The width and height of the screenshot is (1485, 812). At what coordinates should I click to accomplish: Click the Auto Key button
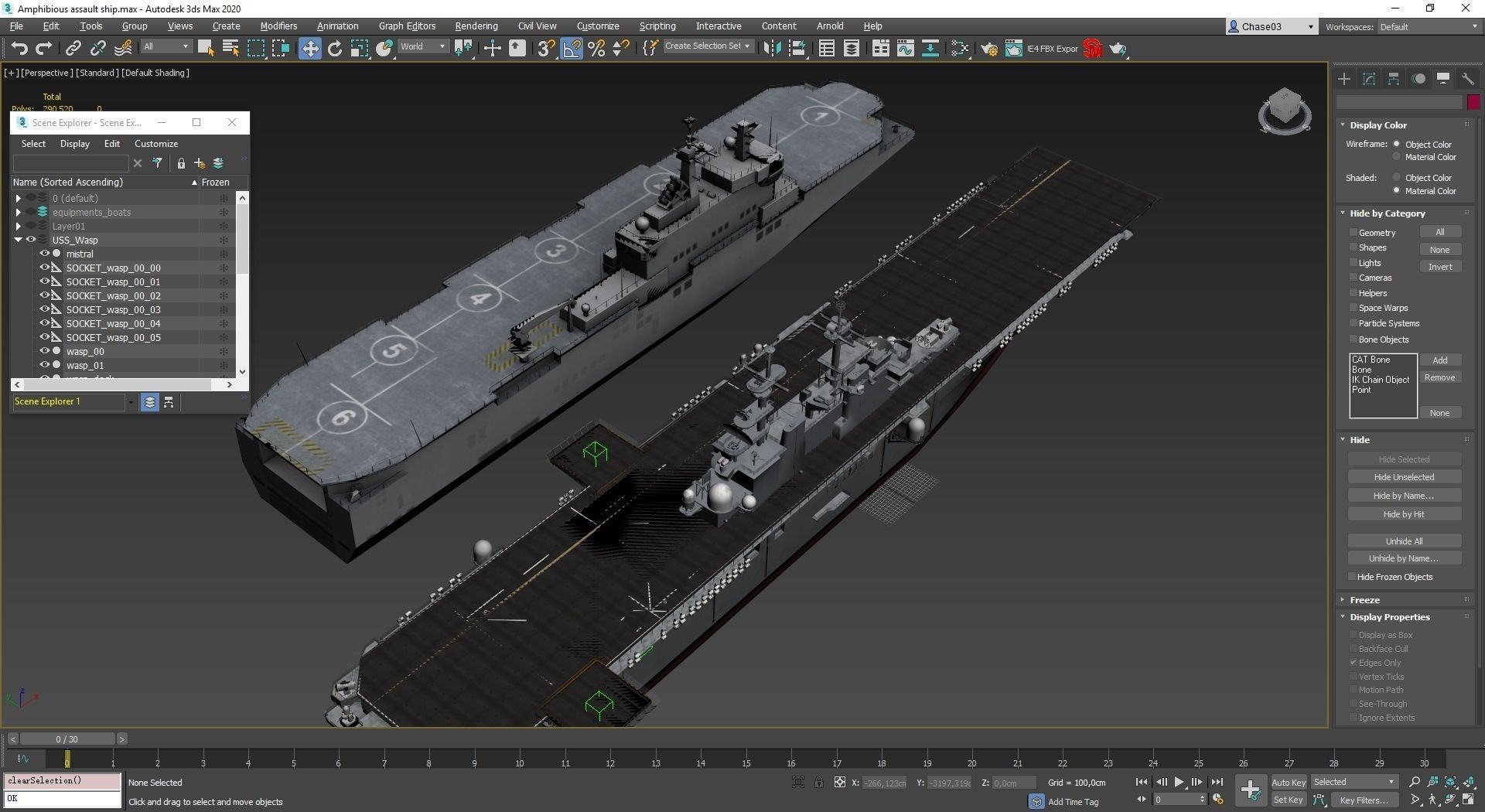pos(1289,783)
